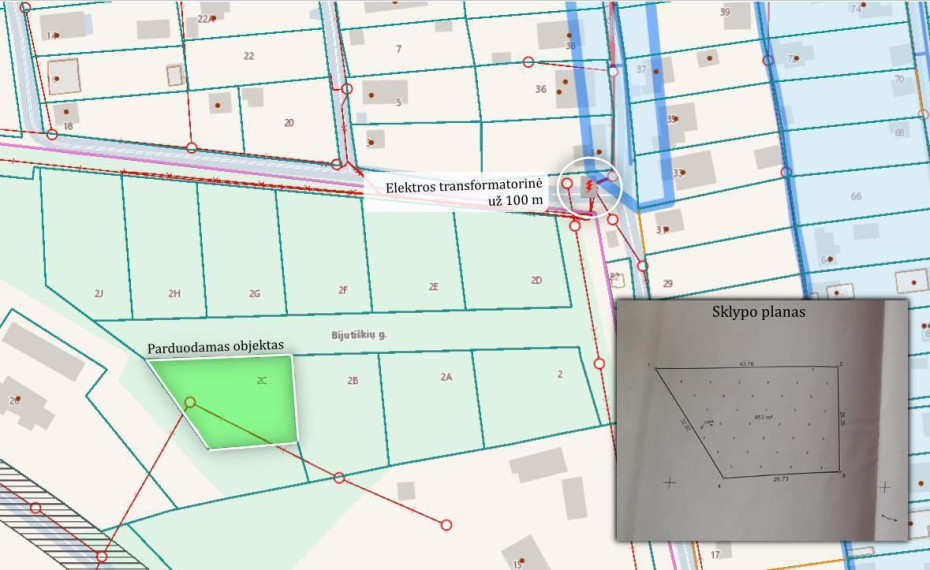Click parcel number 70 in the blue zone
Viewport: 930px width, 570px height.
coord(899,79)
